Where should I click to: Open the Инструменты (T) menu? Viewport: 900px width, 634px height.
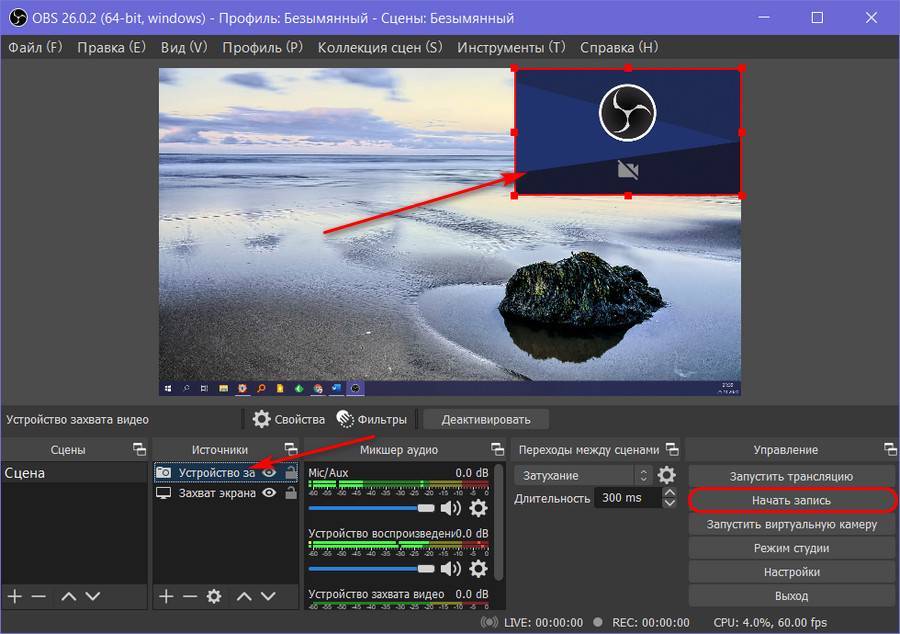510,47
